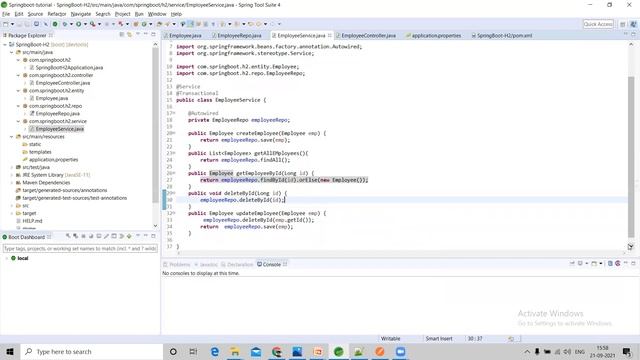This screenshot has width=640, height=360.
Task: Switch to Problems tab
Action: coord(177,264)
